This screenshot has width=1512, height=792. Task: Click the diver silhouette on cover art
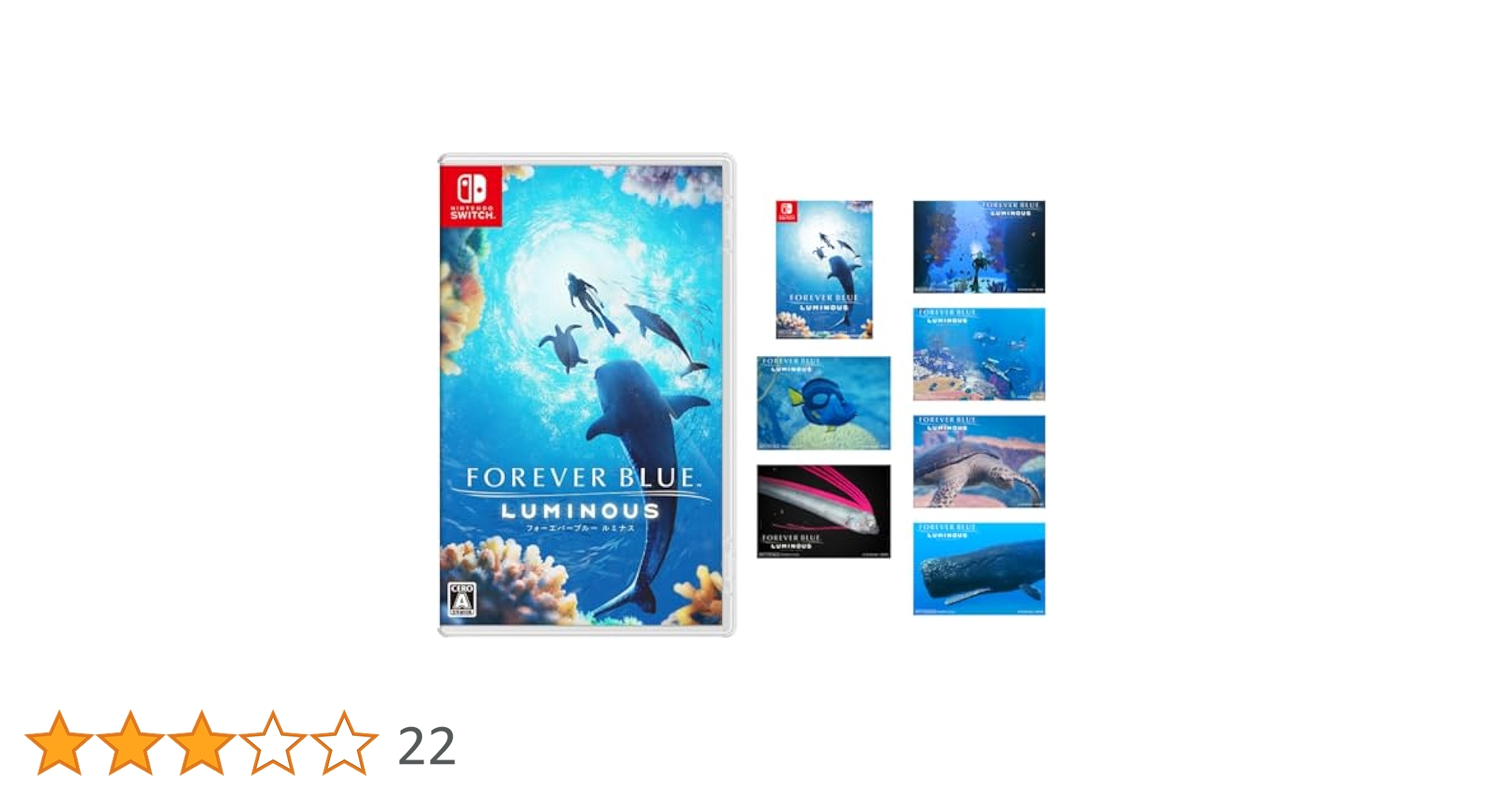[591, 304]
